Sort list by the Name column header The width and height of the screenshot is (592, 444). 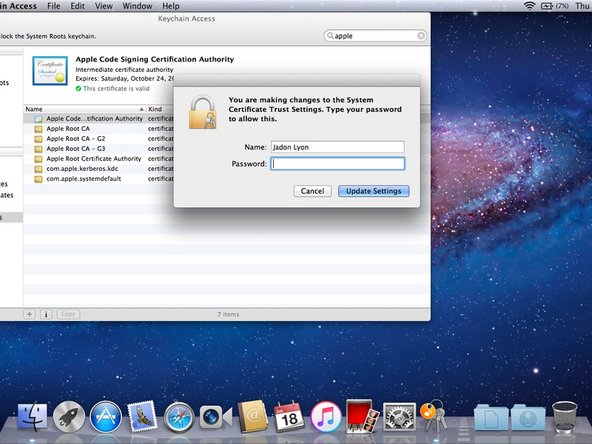point(85,109)
